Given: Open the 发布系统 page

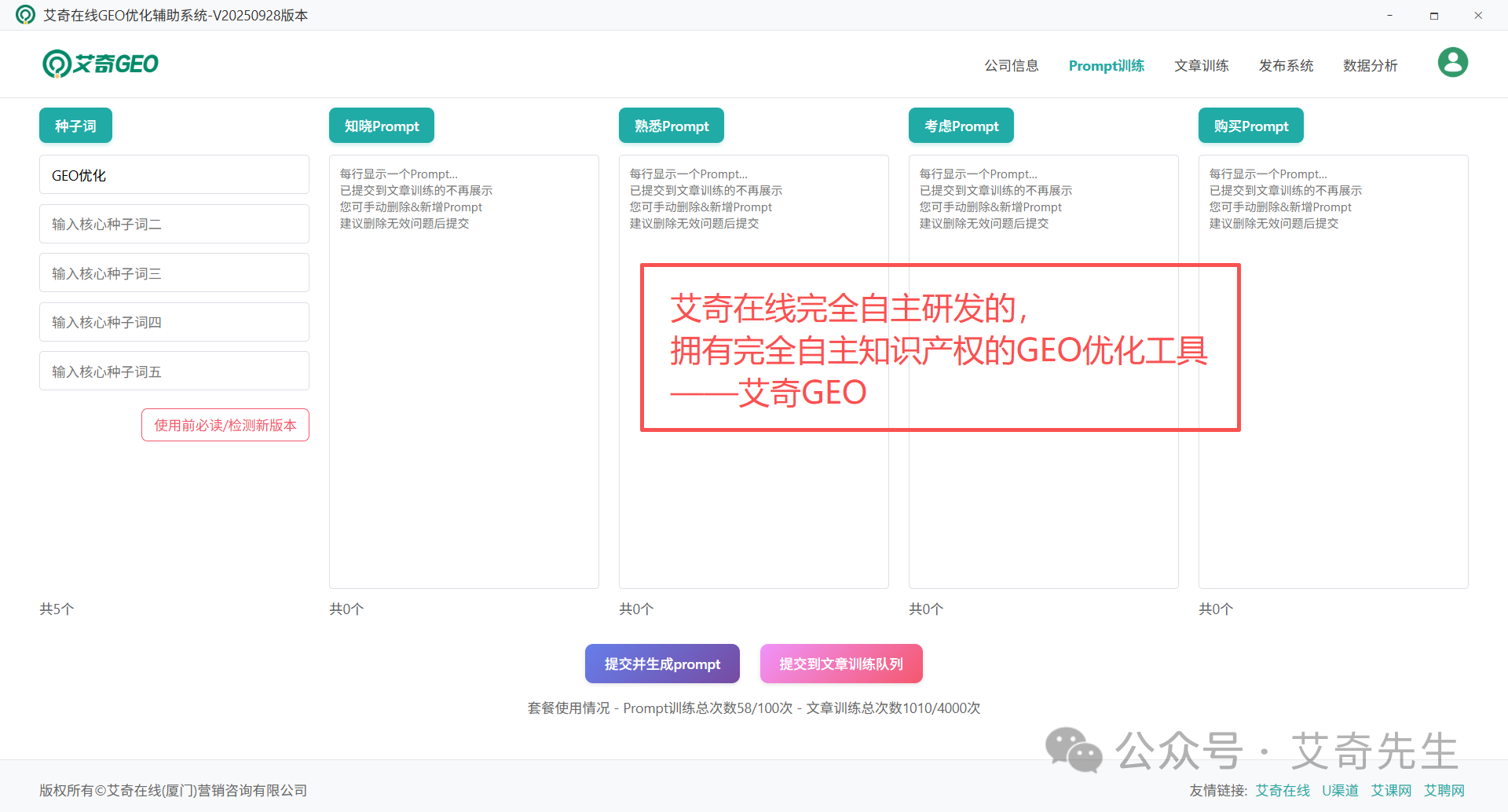Looking at the screenshot, I should (x=1286, y=66).
